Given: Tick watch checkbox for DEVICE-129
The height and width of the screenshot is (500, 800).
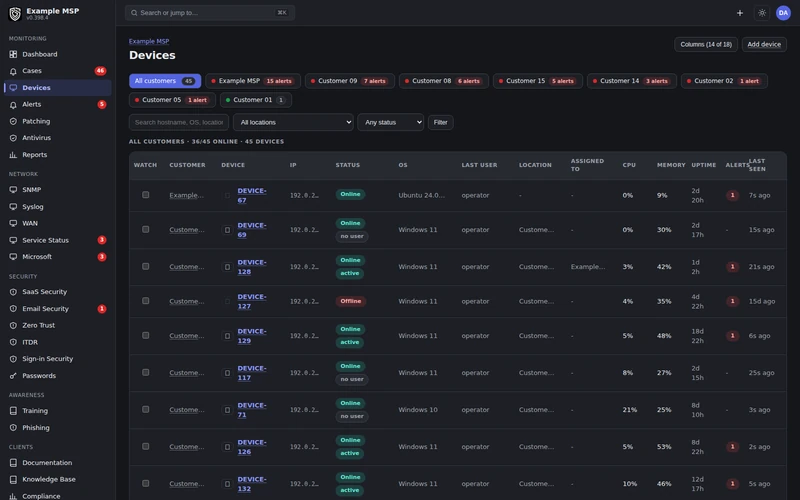Looking at the screenshot, I should pyautogui.click(x=146, y=335).
